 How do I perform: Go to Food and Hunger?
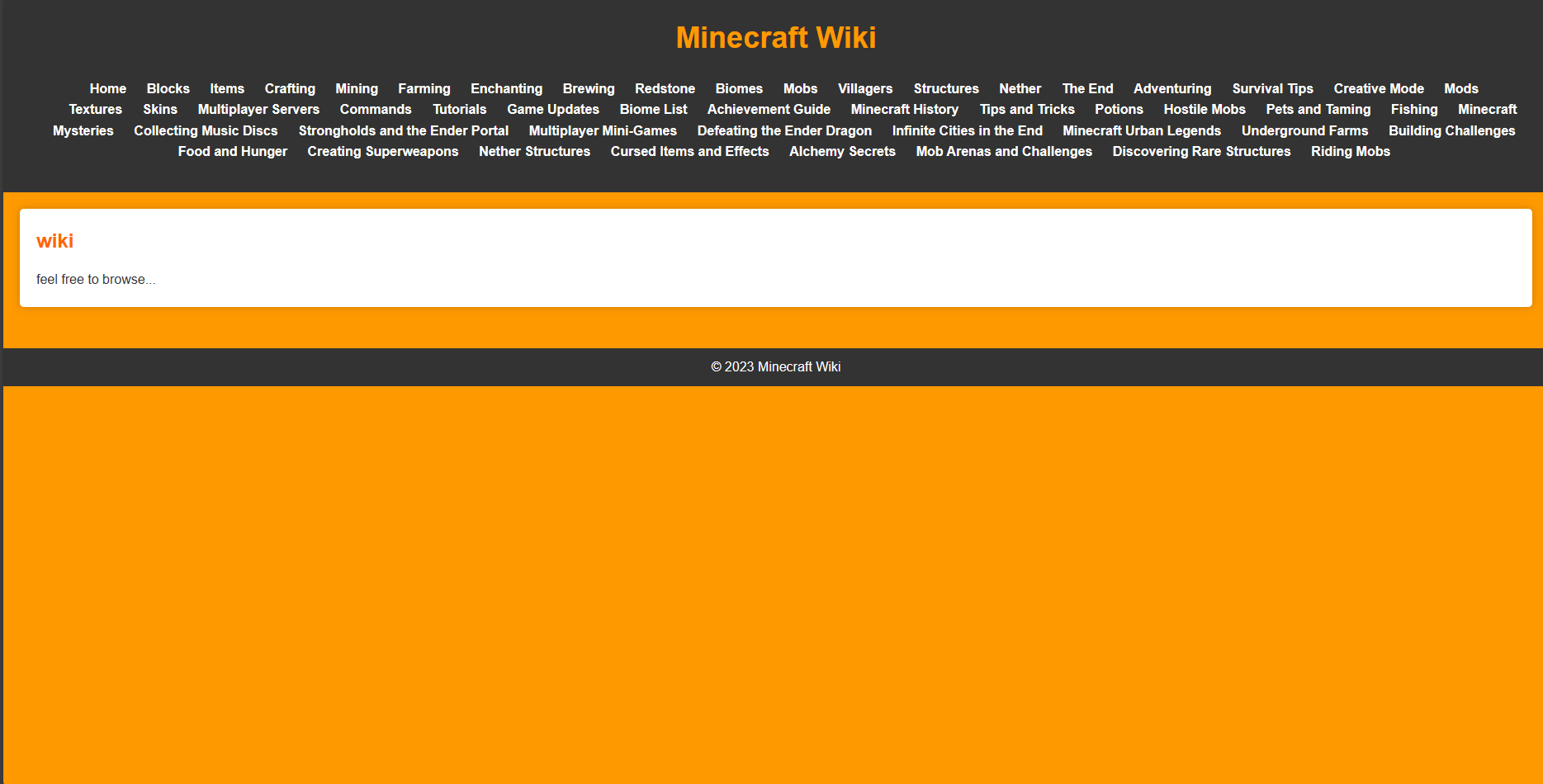coord(233,151)
